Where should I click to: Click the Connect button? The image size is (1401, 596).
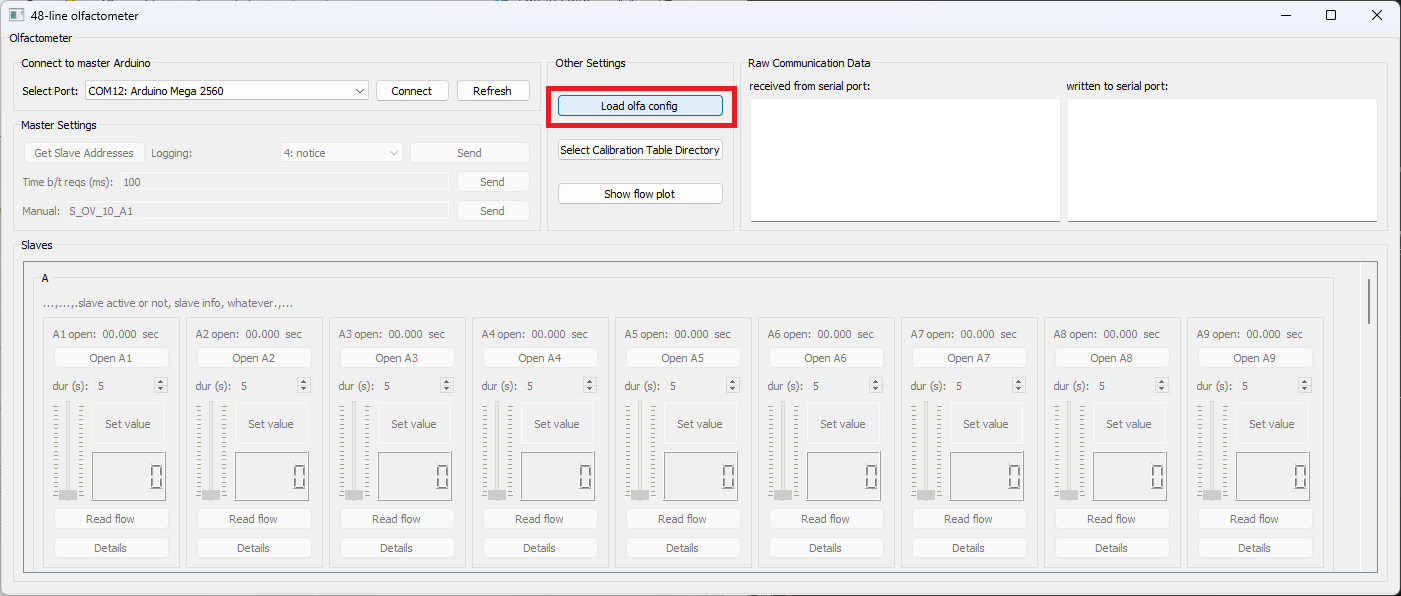tap(412, 91)
